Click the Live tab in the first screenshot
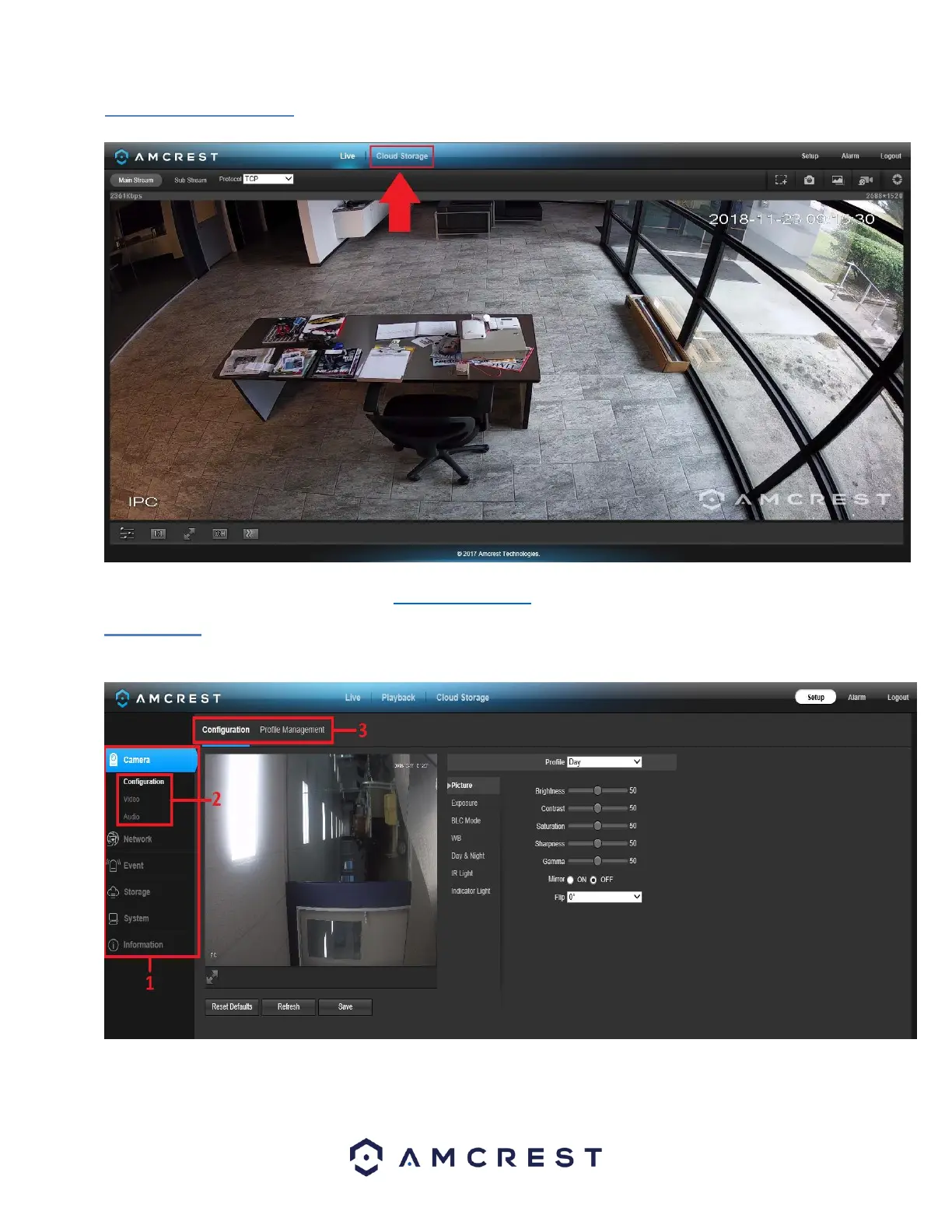The height and width of the screenshot is (1232, 952). (348, 156)
